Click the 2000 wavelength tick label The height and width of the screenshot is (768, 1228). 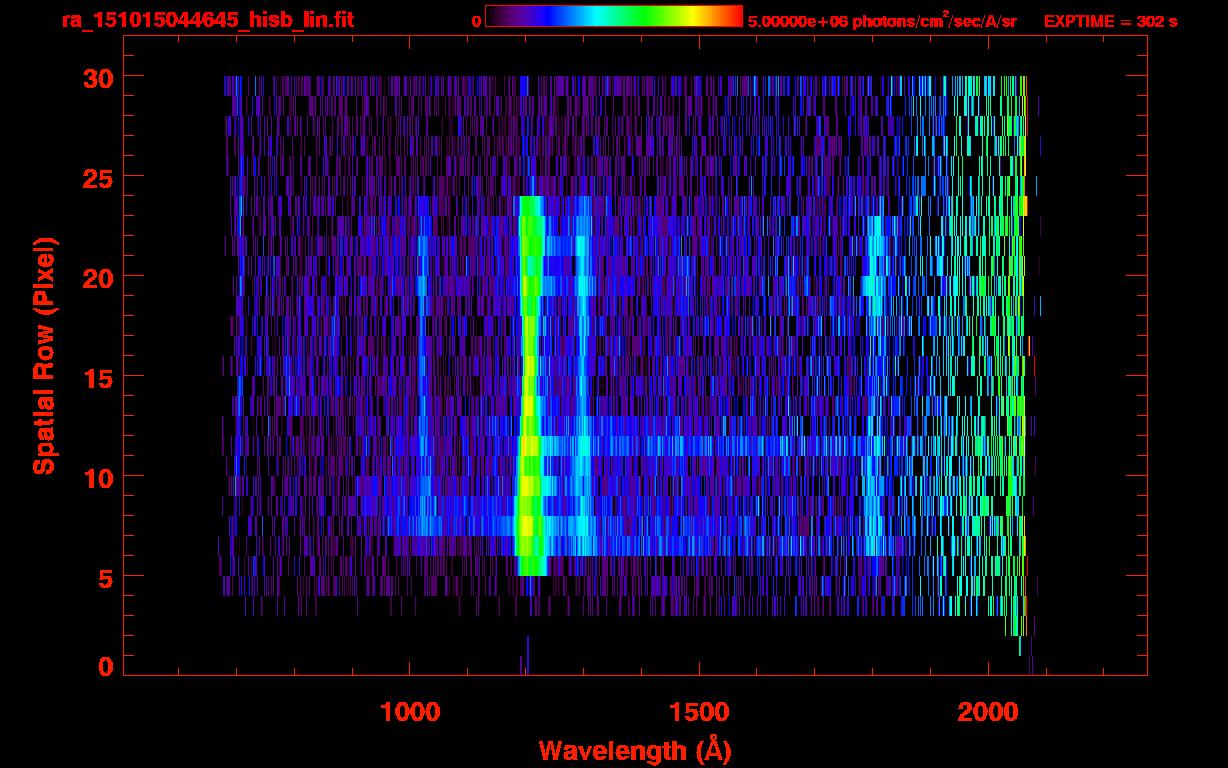pyautogui.click(x=988, y=712)
